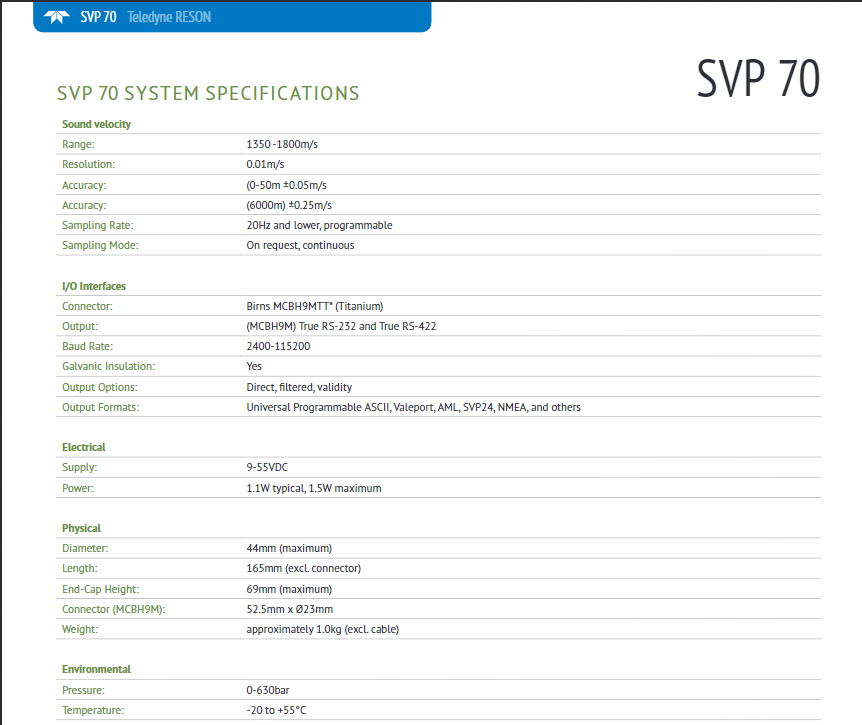Click the '(6000m) ±0.25m/s' accuracy value
The height and width of the screenshot is (725, 862).
pos(289,205)
